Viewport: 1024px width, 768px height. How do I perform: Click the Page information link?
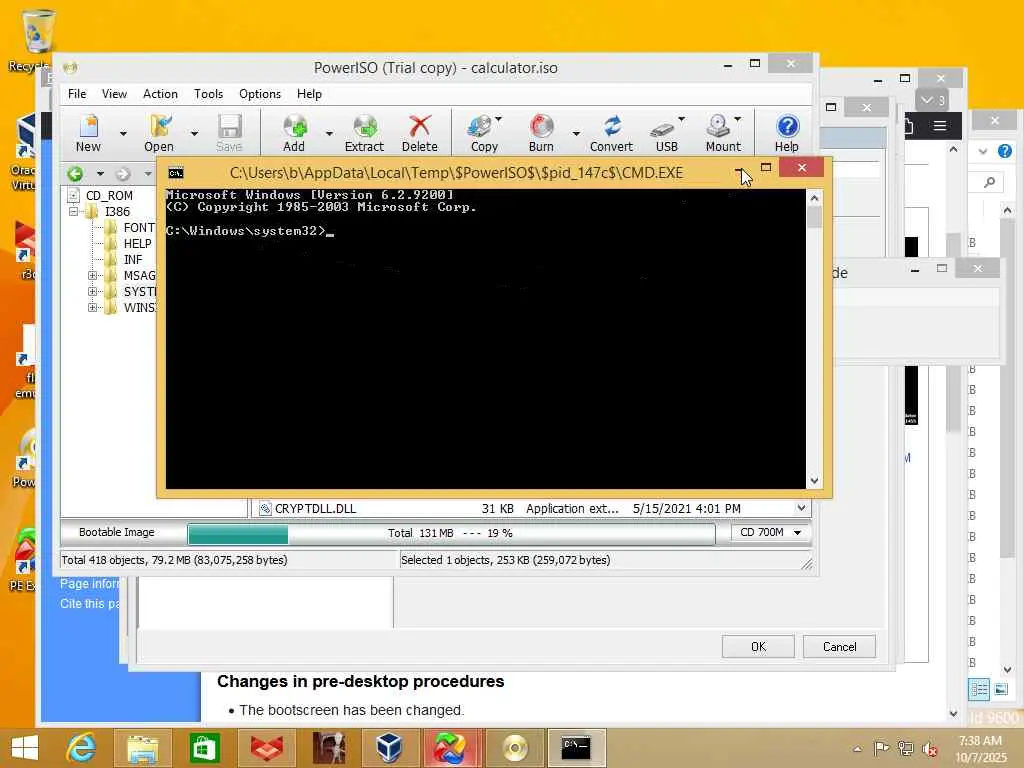coord(89,584)
